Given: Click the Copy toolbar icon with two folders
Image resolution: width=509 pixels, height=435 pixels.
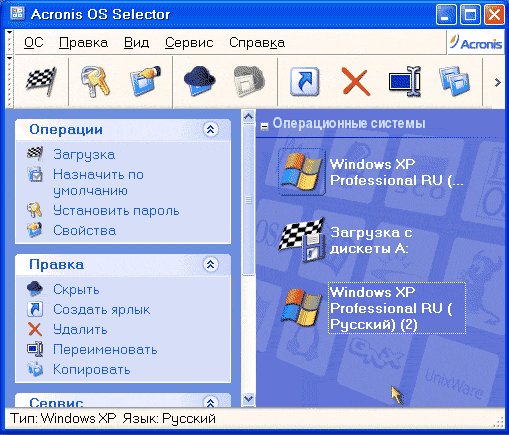Looking at the screenshot, I should (455, 82).
